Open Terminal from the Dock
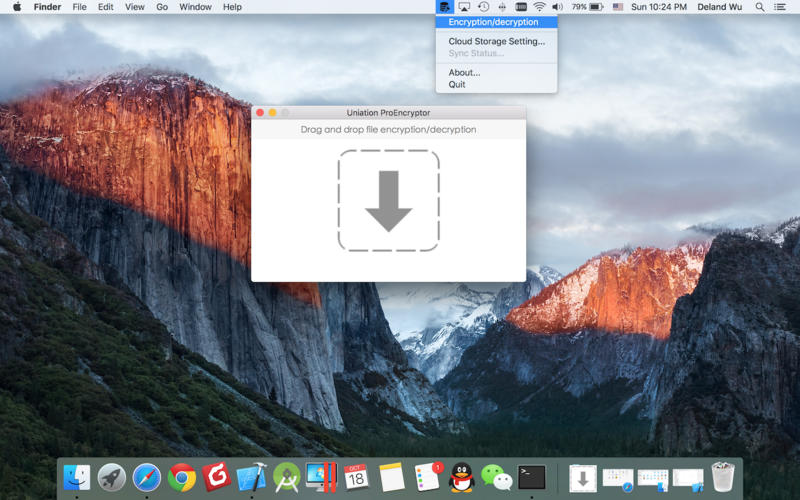800x500 pixels. coord(532,478)
